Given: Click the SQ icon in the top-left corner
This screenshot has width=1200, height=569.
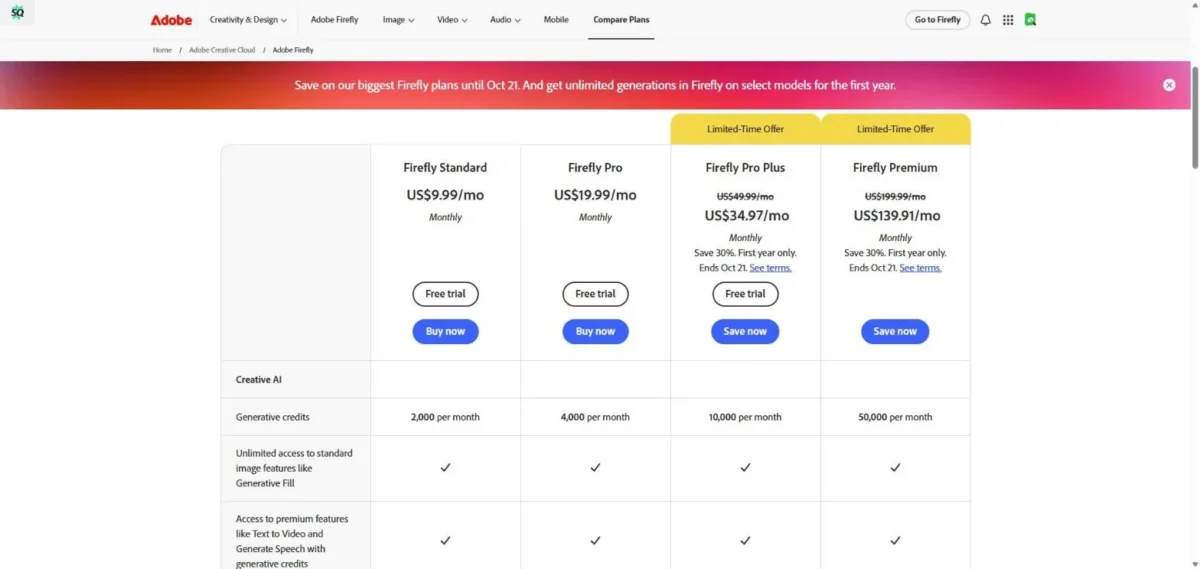Looking at the screenshot, I should click(17, 13).
